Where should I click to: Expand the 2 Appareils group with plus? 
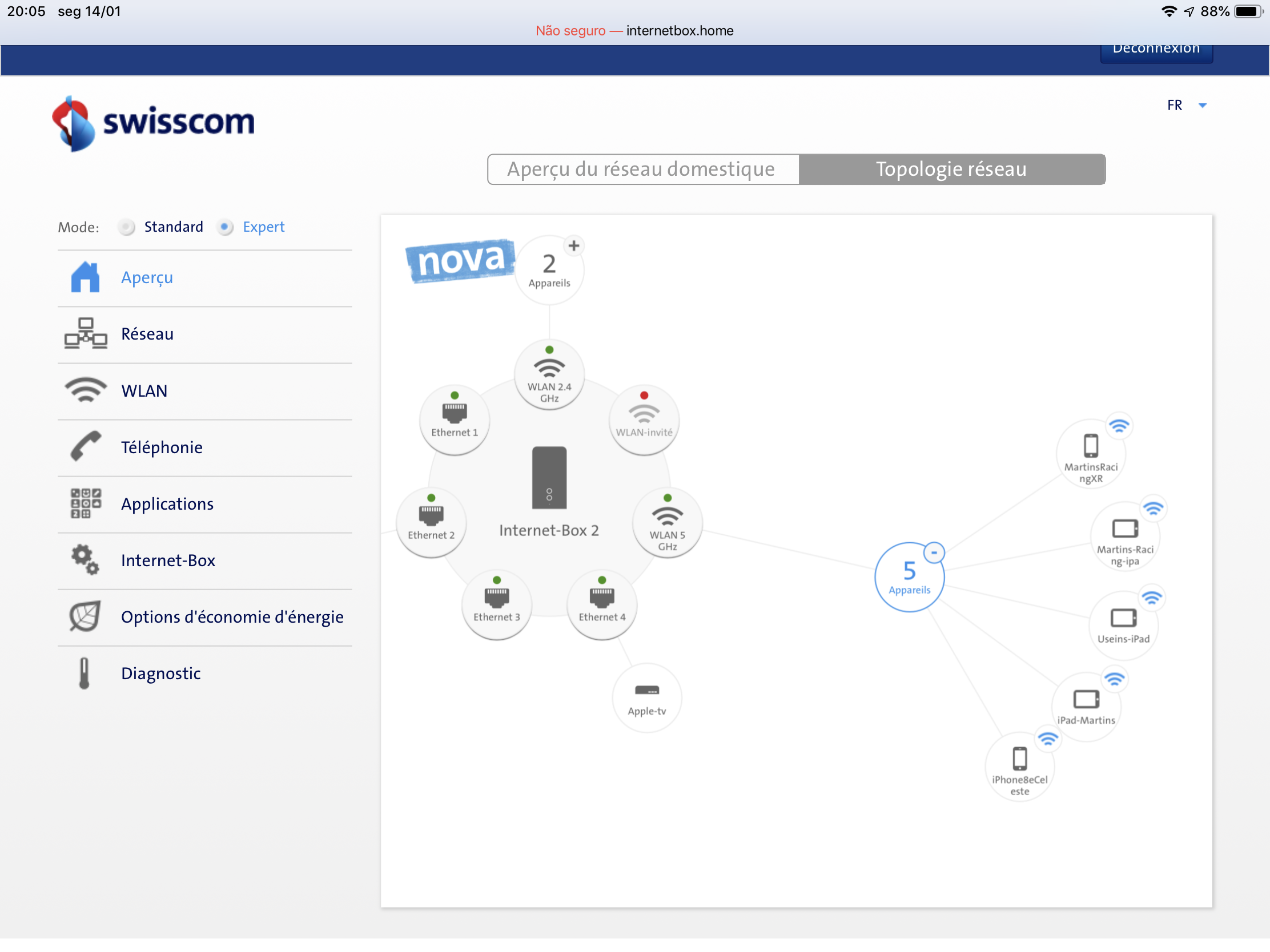[x=573, y=245]
